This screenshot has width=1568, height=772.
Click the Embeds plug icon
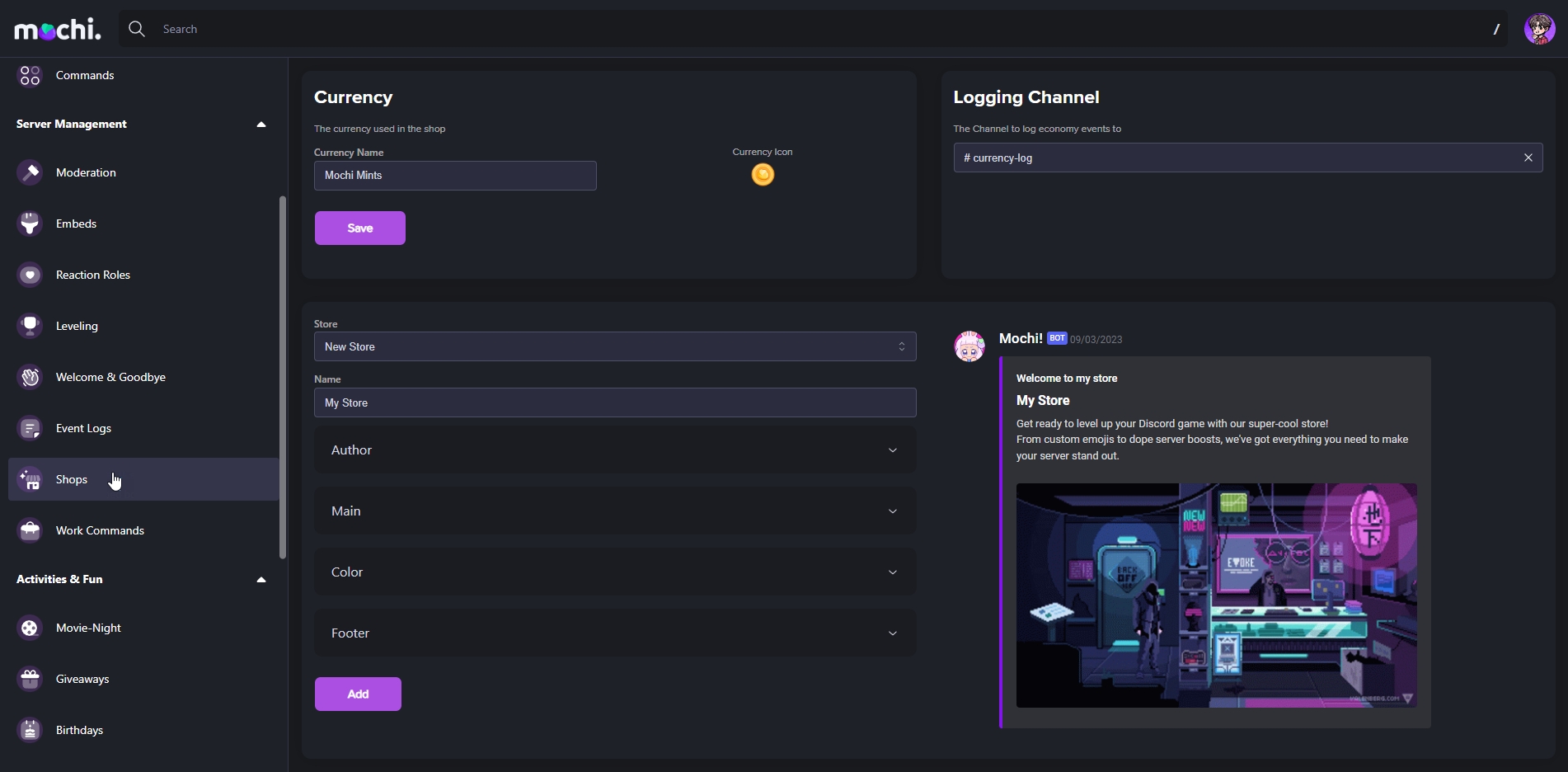click(30, 224)
